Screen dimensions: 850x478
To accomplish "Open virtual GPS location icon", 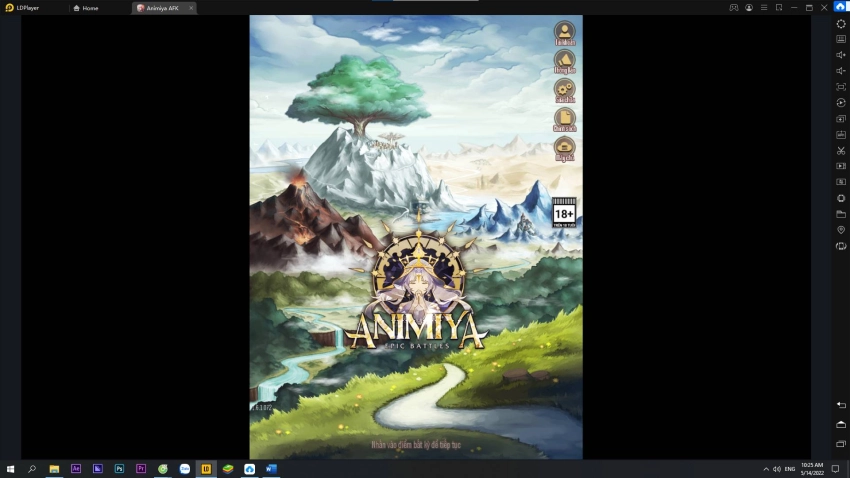I will pos(841,230).
